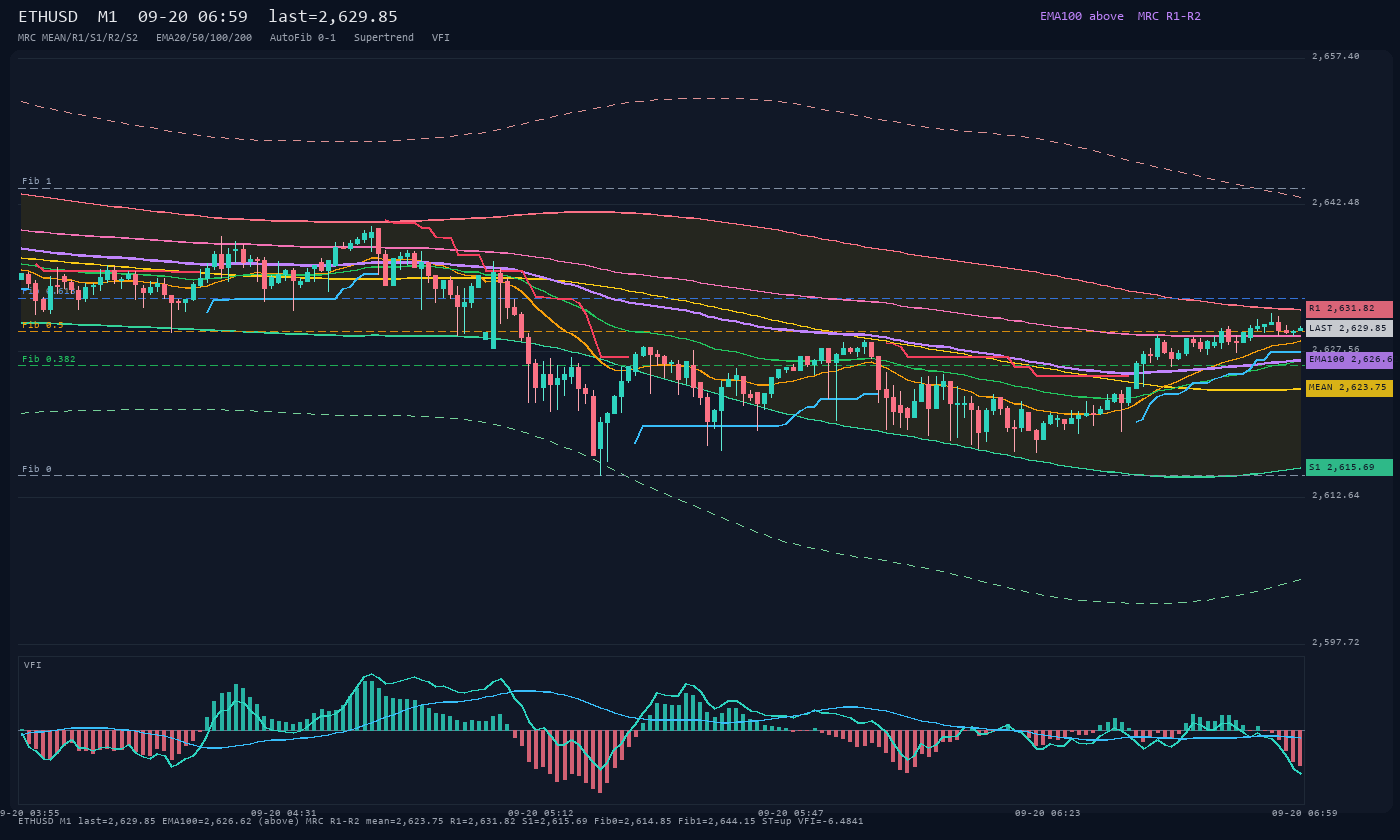
Task: Select the 09-20 05:47 time axis label
Action: click(x=791, y=813)
